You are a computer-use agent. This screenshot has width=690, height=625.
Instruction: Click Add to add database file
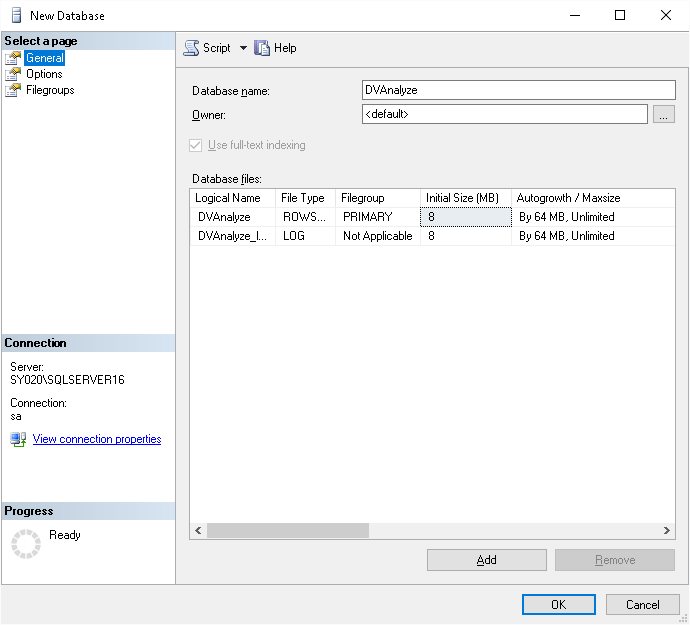(x=487, y=560)
